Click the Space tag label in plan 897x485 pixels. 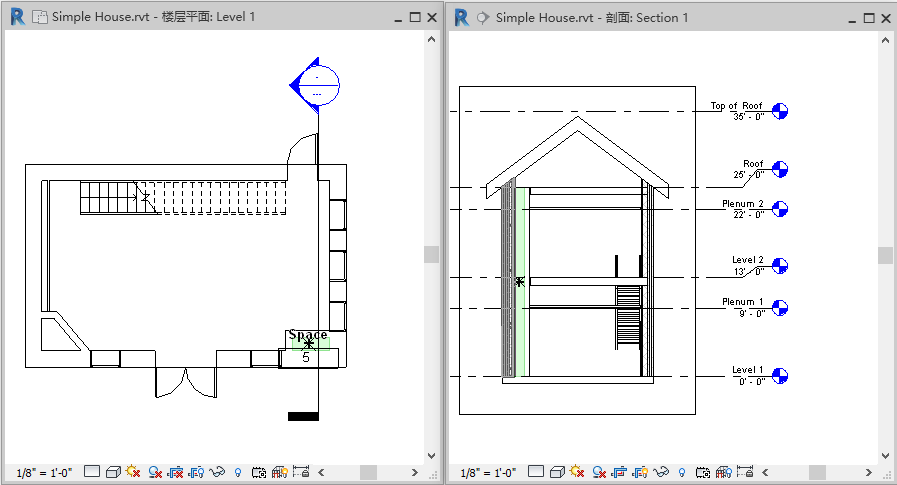coord(308,335)
